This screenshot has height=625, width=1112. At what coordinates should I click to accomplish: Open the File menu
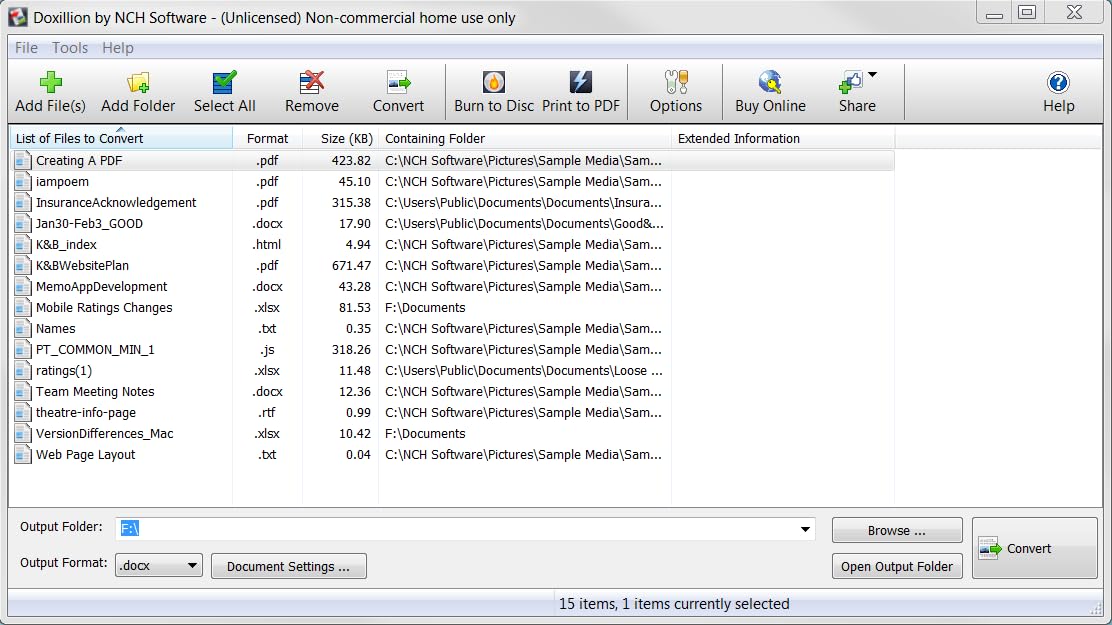click(26, 48)
